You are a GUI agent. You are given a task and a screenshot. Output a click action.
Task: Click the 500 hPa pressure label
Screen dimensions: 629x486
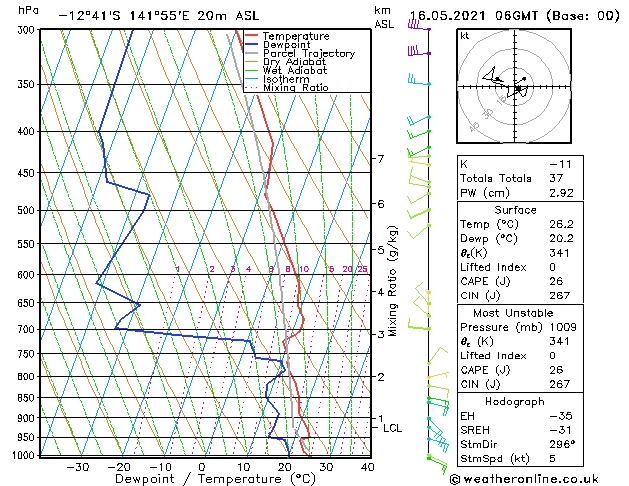(x=28, y=210)
